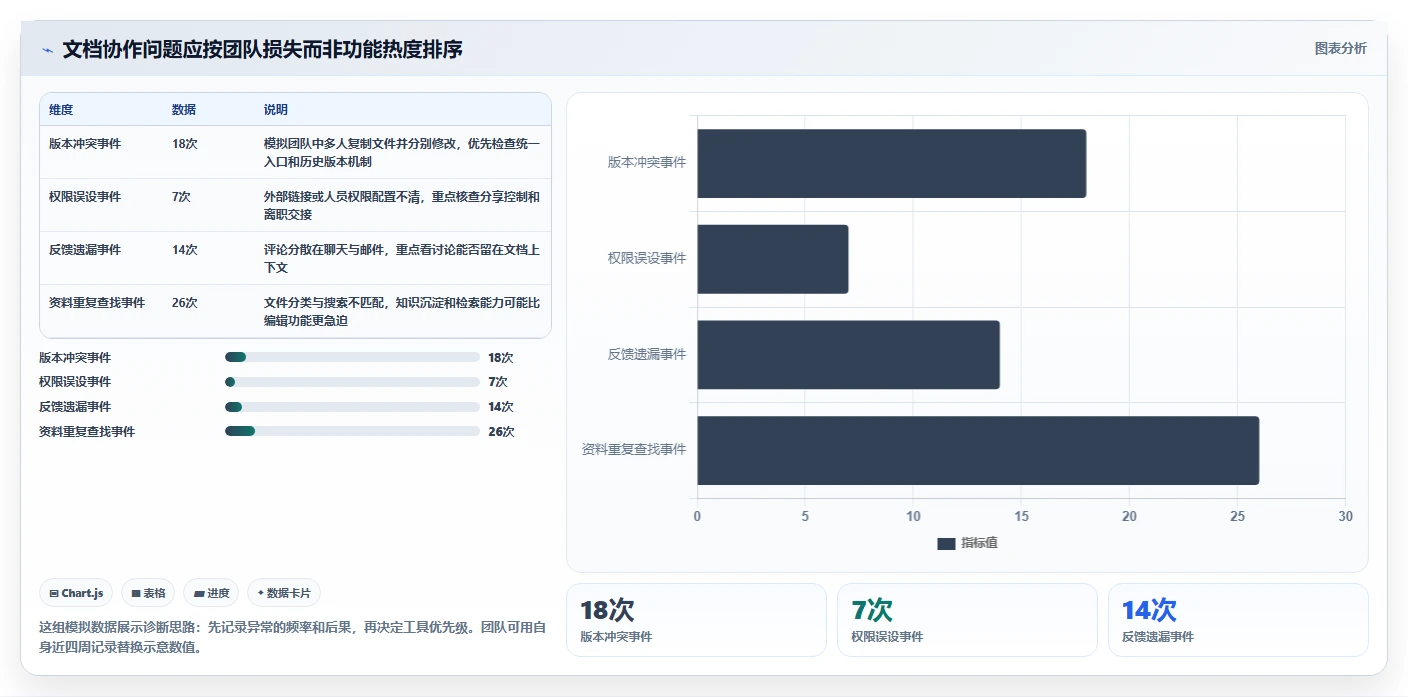The height and width of the screenshot is (697, 1408).
Task: Click the description starting 文件分类与搜索不匹配
Action: pos(402,312)
